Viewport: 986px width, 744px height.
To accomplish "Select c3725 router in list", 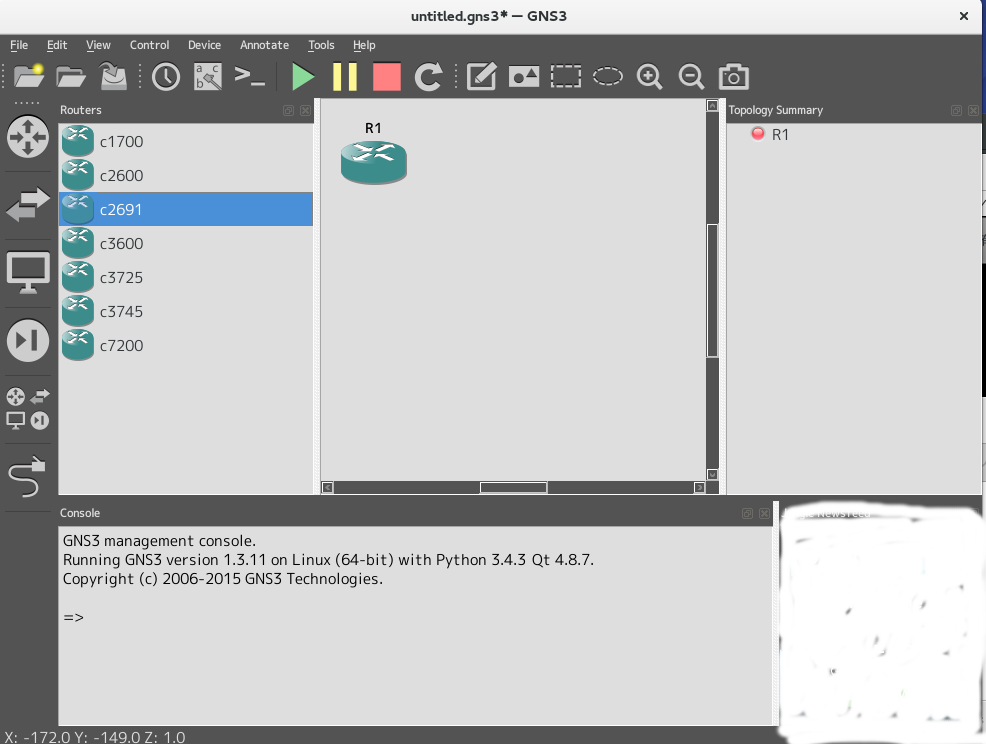I will [x=186, y=277].
